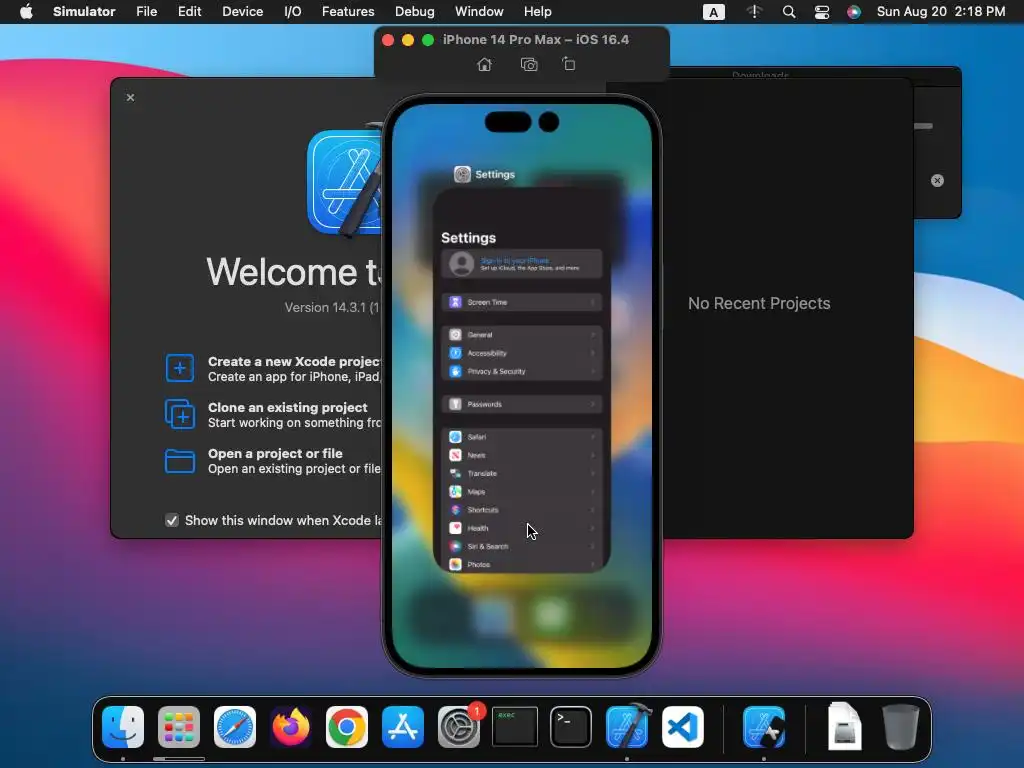
Task: Open Launchpad from the Dock
Action: pyautogui.click(x=178, y=727)
